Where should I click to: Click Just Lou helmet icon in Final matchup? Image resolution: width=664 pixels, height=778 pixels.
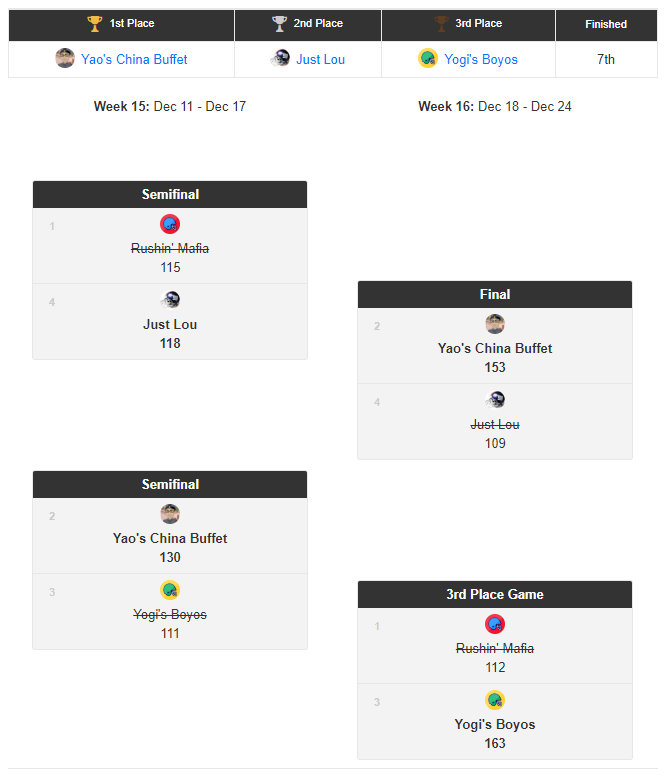tap(495, 400)
